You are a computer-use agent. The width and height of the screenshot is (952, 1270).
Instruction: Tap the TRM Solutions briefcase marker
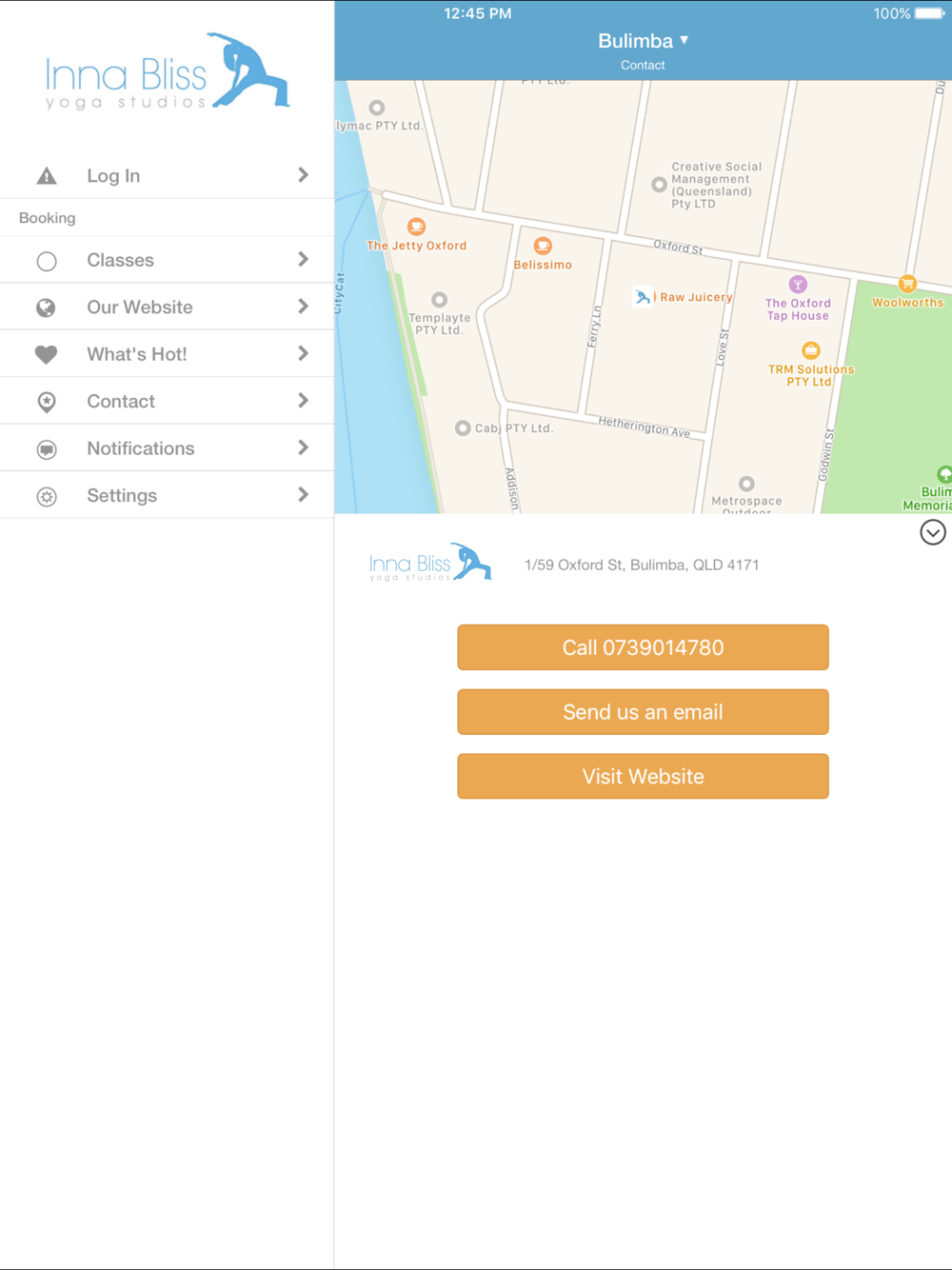point(810,350)
